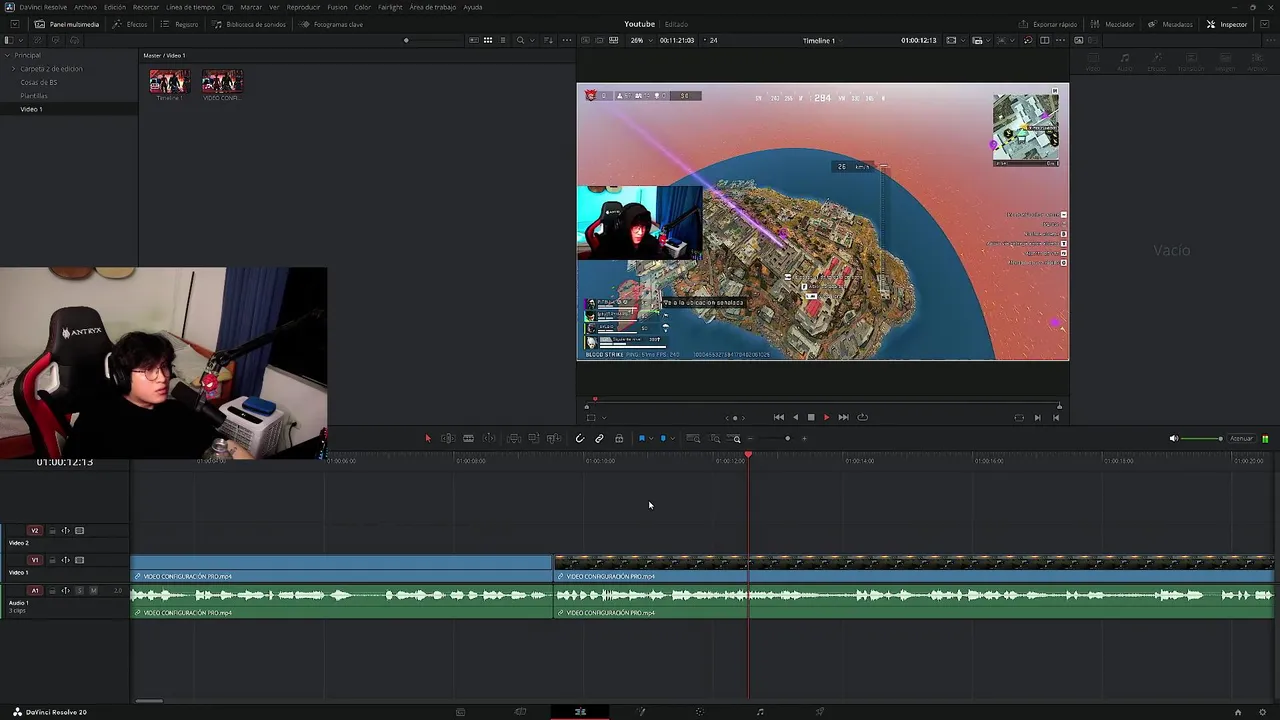Stop playback in the viewer

point(811,417)
